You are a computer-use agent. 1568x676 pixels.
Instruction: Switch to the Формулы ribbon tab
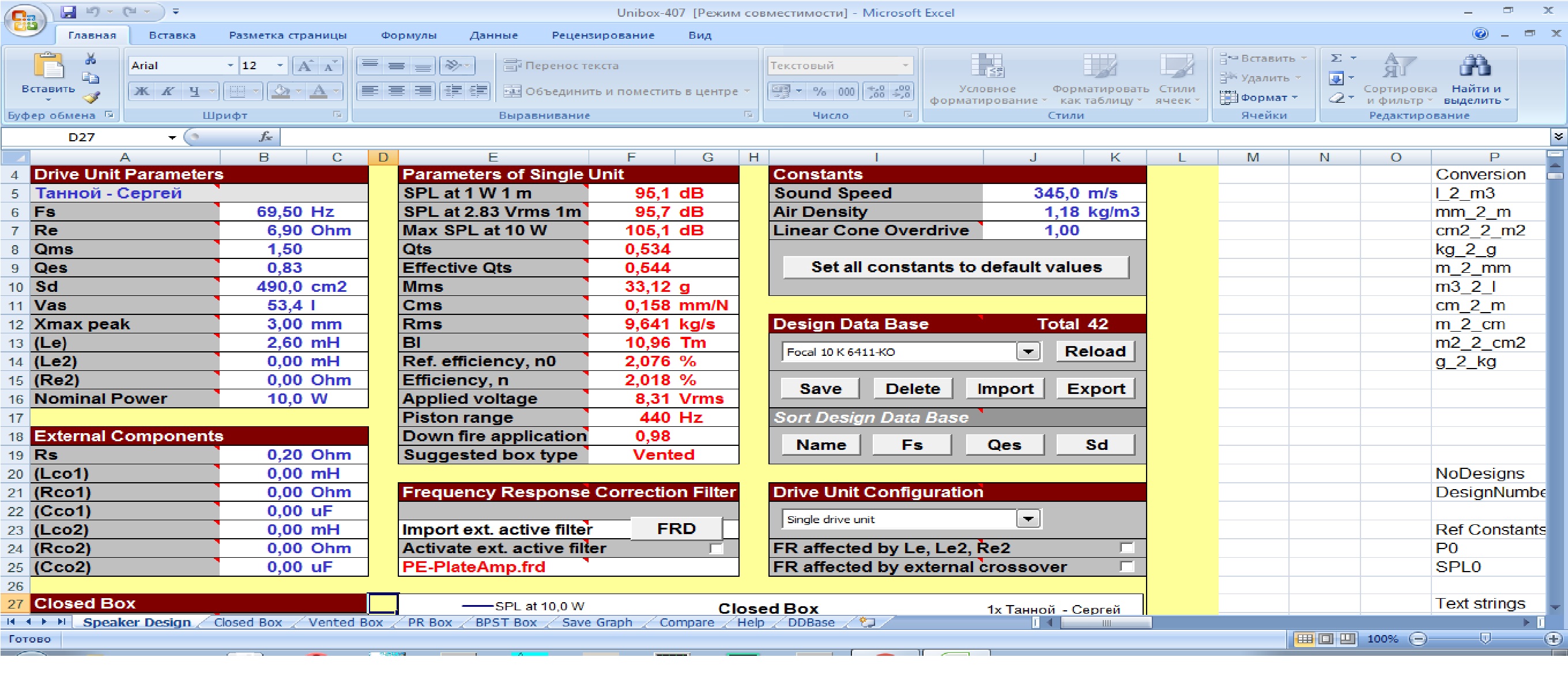pyautogui.click(x=409, y=35)
